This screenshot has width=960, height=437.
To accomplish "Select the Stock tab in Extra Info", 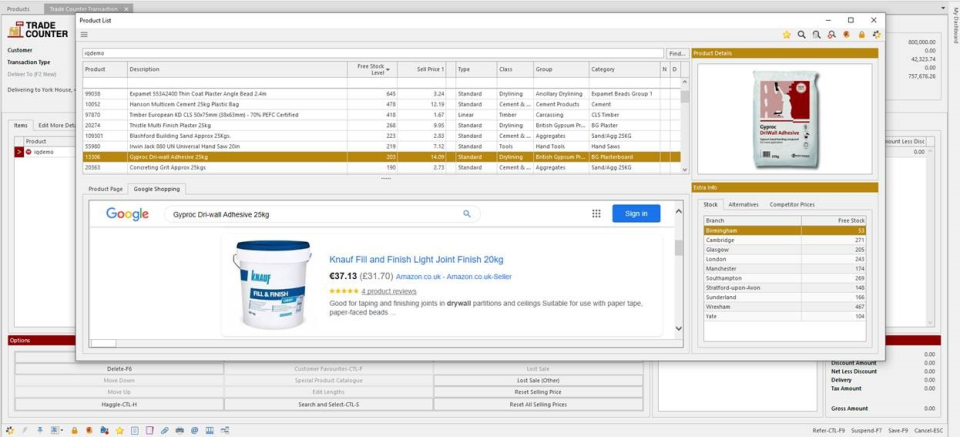I will (710, 204).
